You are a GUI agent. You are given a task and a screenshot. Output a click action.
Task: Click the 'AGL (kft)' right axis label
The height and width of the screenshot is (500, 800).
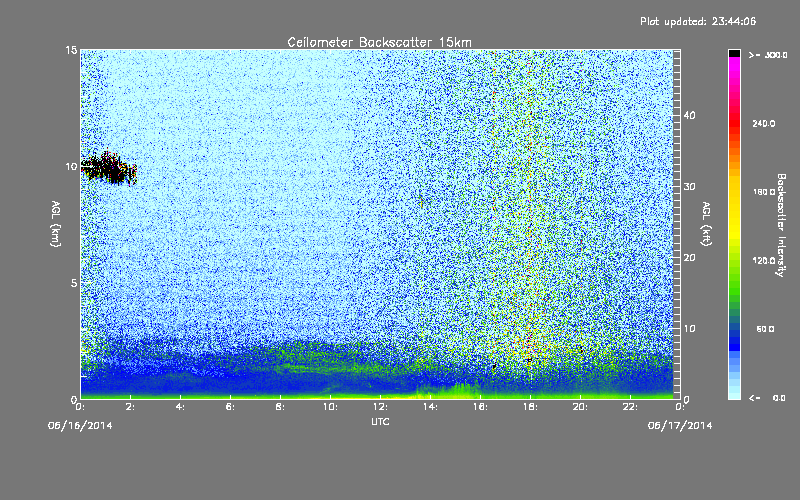coord(706,224)
